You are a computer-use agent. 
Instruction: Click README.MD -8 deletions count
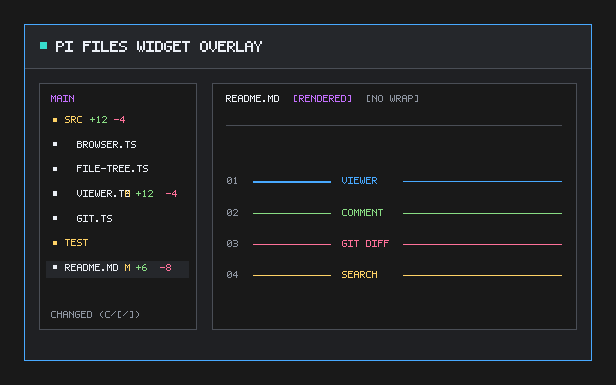(165, 268)
